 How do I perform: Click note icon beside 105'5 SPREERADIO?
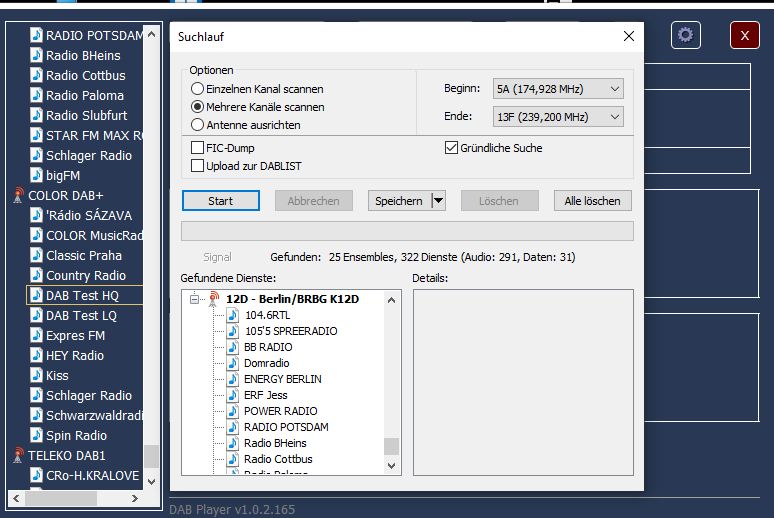[x=233, y=330]
